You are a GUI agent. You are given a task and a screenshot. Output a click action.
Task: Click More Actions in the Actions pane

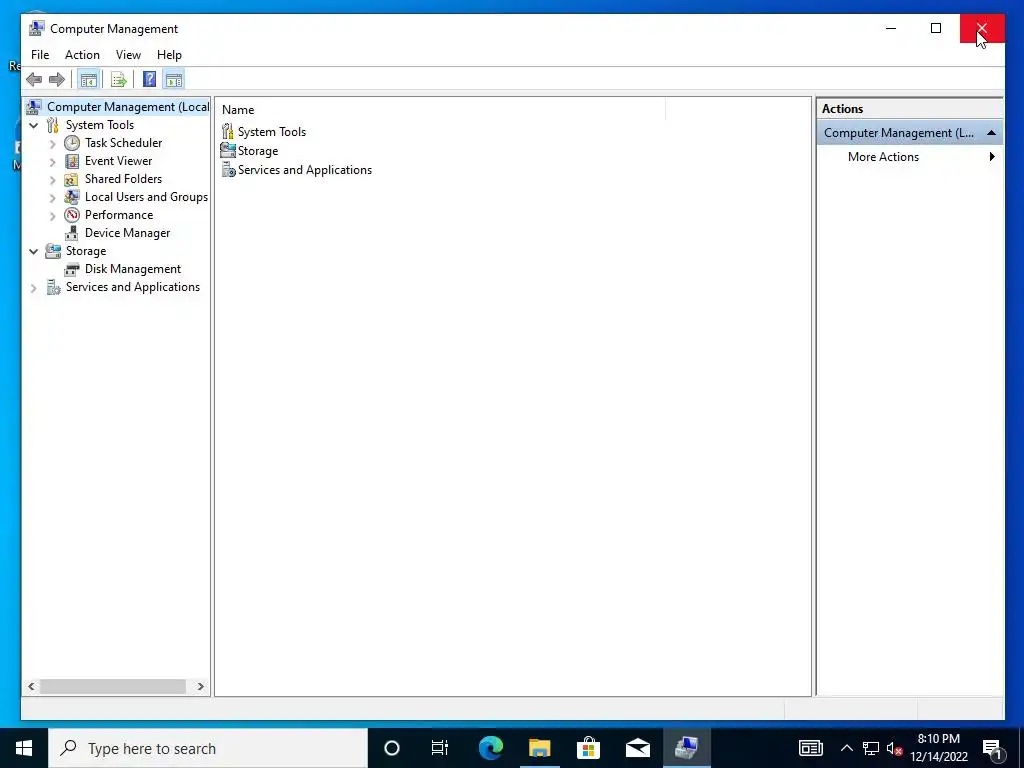click(883, 157)
